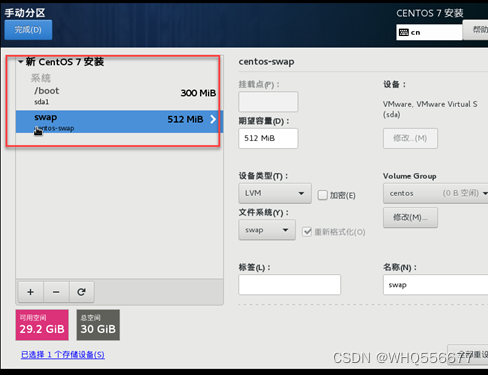Click the 标签(L) label input field

[290, 285]
